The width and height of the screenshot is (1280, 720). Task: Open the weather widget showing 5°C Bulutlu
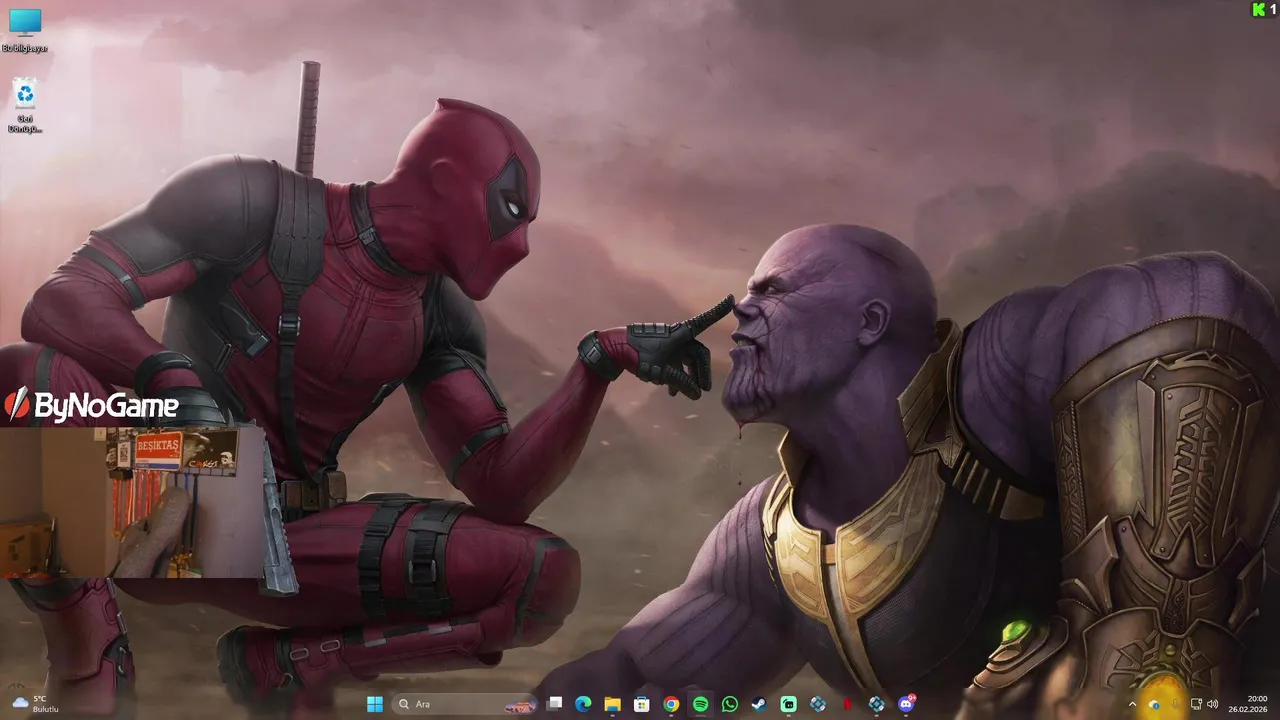pos(36,704)
